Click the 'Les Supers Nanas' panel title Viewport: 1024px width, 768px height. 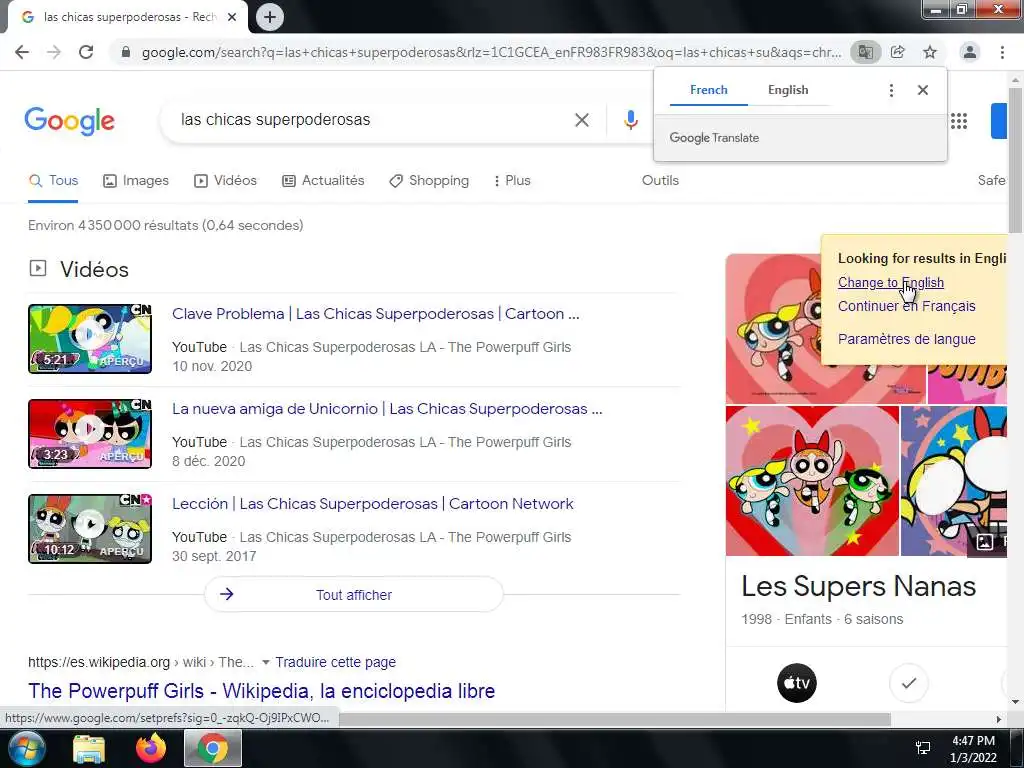(858, 586)
